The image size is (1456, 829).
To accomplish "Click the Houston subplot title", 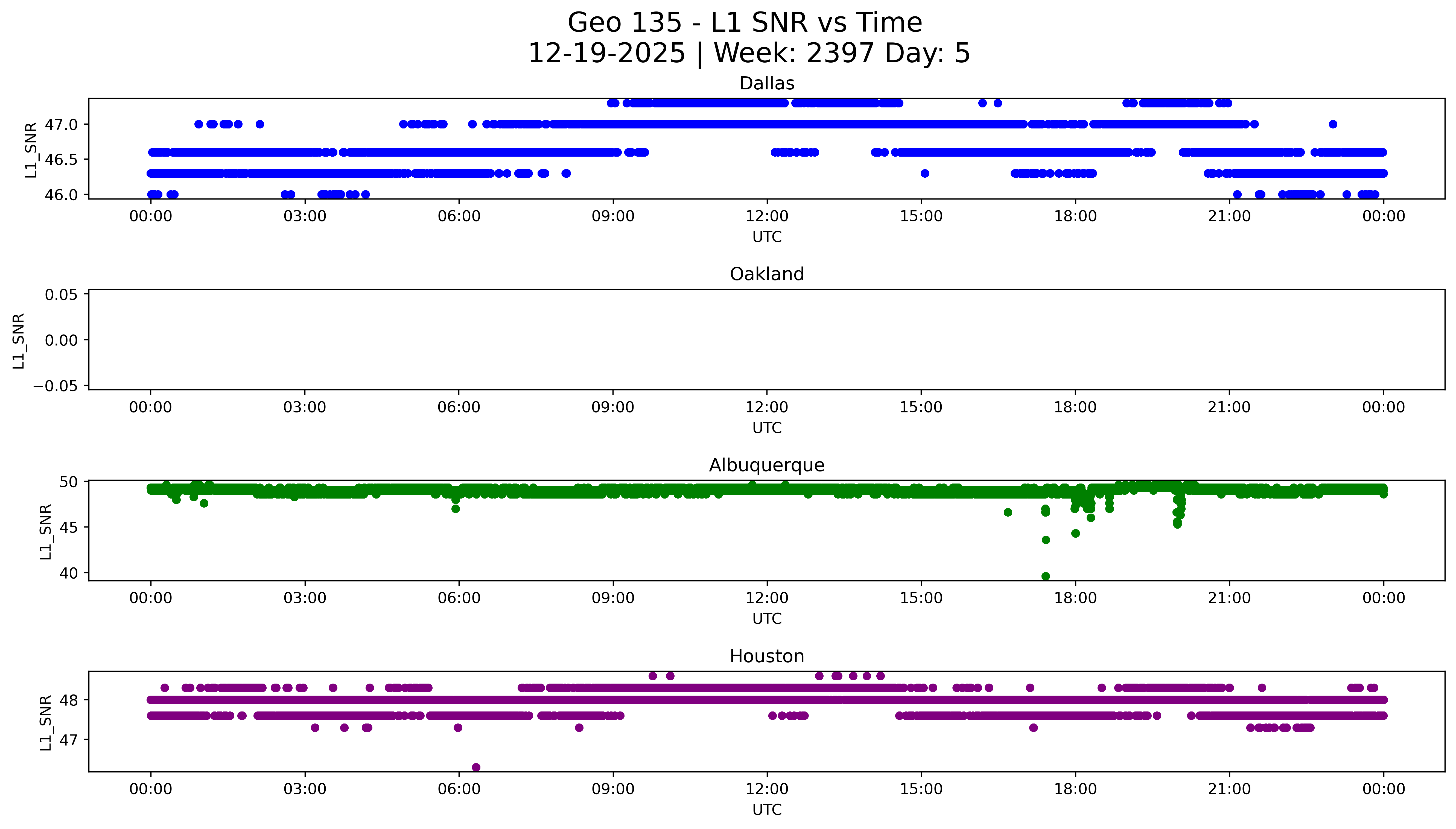I will click(x=766, y=657).
